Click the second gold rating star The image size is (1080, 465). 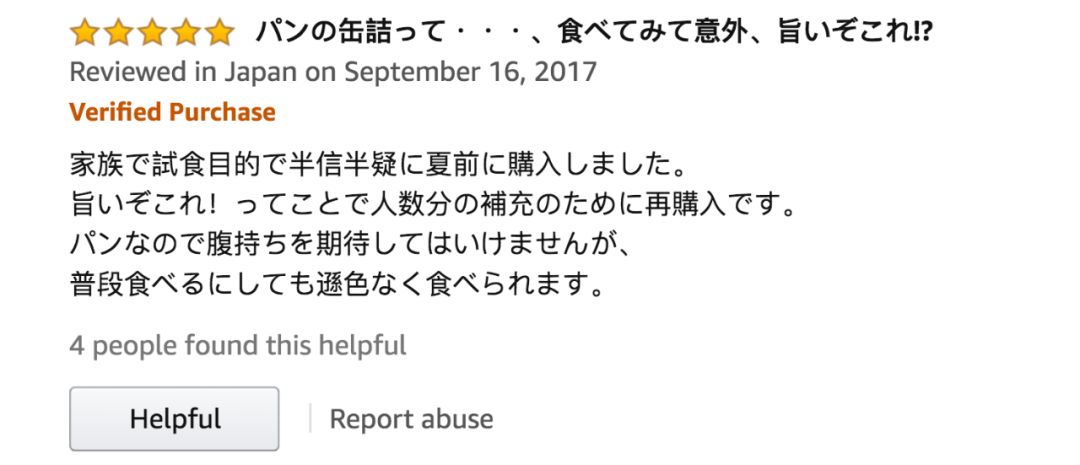(118, 32)
